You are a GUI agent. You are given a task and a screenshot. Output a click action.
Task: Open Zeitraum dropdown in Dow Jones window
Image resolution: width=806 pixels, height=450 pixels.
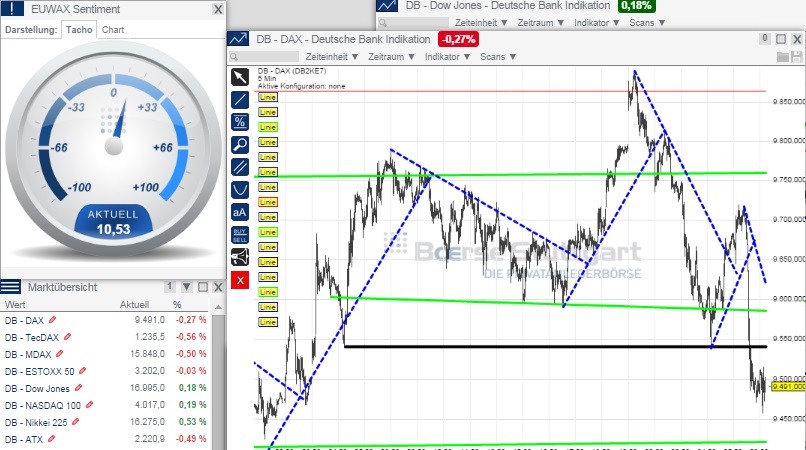click(541, 23)
